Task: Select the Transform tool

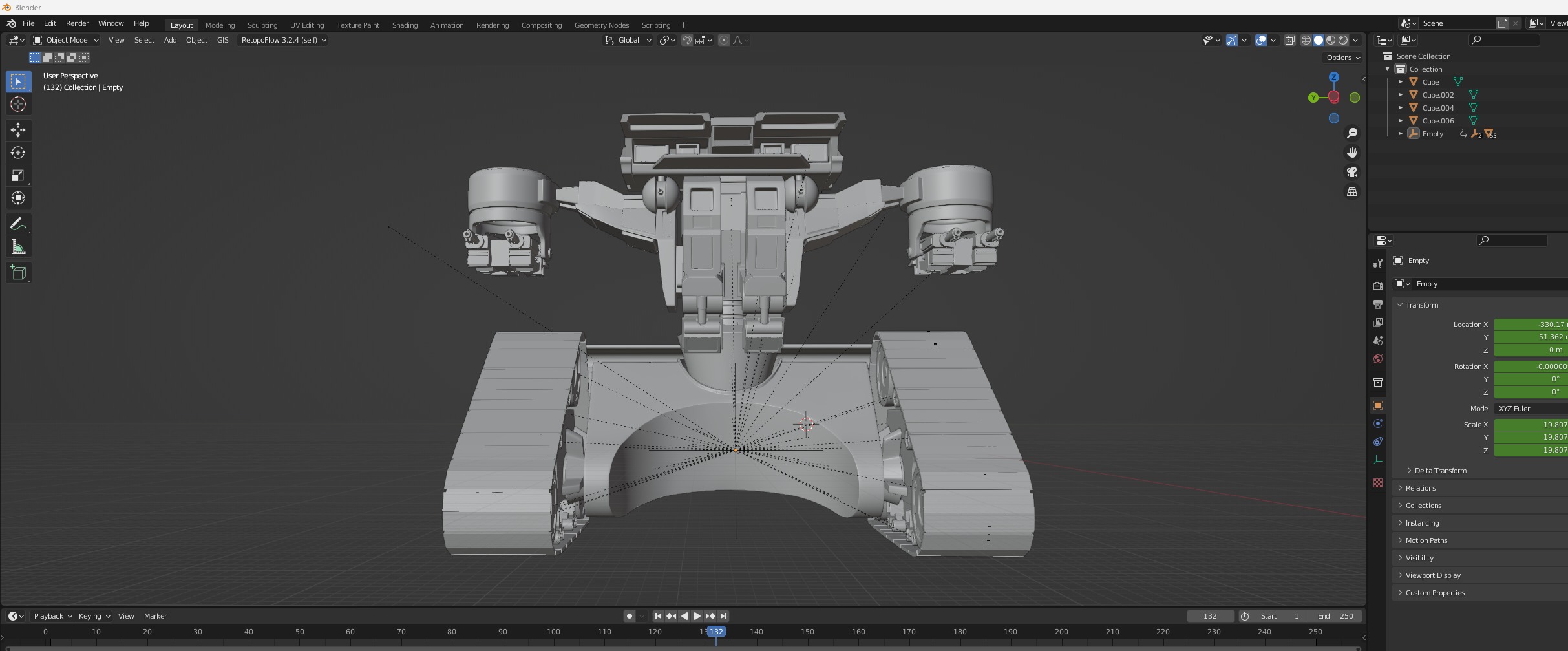Action: (x=18, y=198)
